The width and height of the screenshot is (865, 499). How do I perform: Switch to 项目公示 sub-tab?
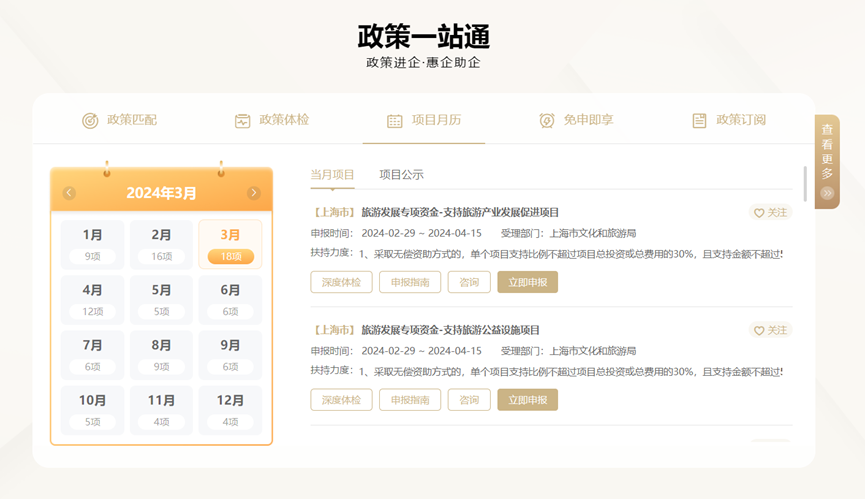[x=401, y=175]
